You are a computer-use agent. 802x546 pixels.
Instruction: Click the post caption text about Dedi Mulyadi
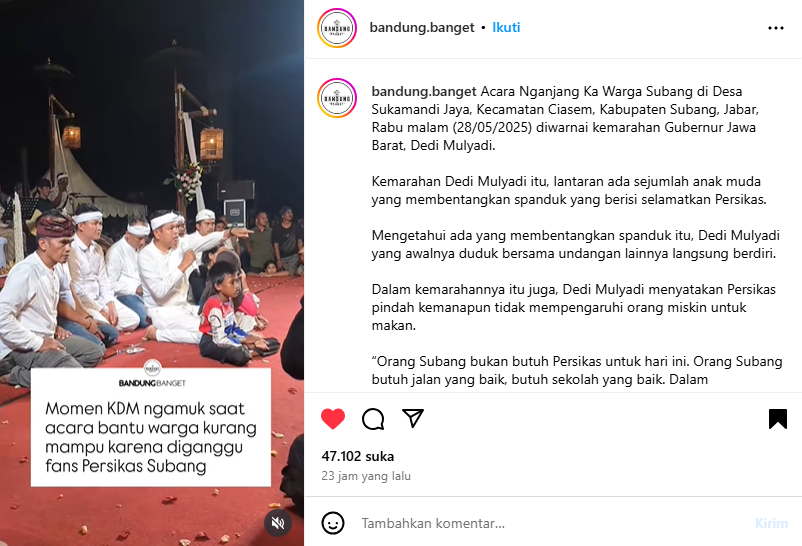click(x=576, y=235)
